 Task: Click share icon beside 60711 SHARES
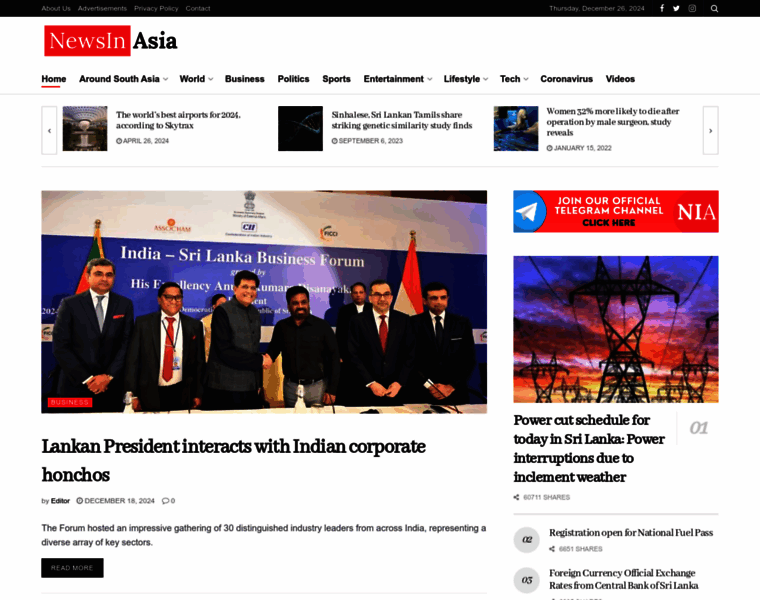(516, 497)
